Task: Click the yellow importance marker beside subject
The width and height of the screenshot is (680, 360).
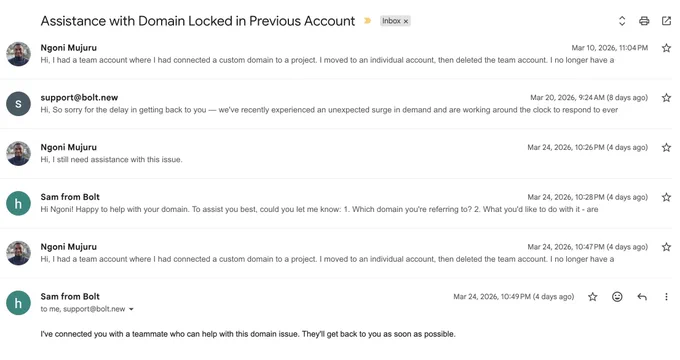Action: [368, 21]
